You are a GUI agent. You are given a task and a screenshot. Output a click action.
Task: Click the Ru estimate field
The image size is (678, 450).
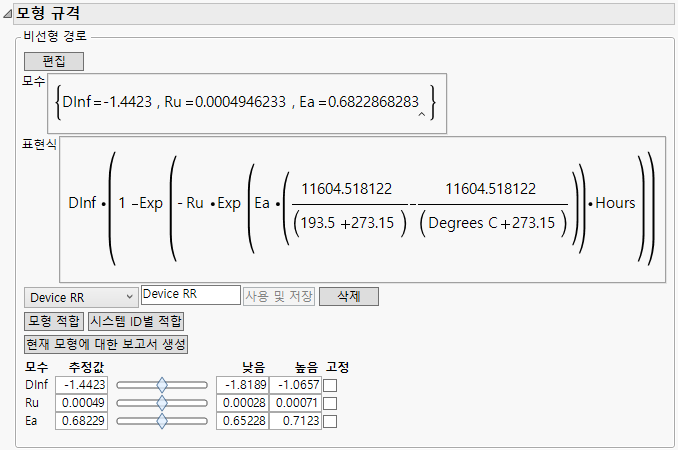click(81, 403)
